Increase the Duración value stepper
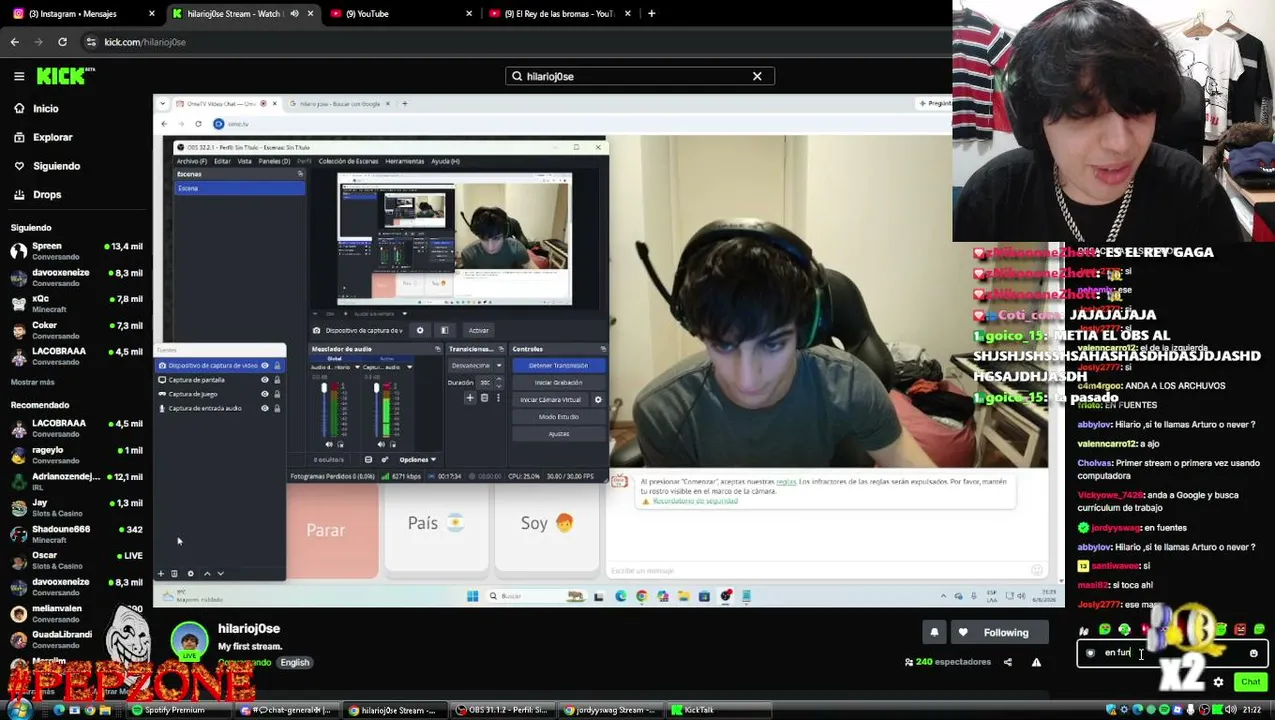1275x720 pixels. pyautogui.click(x=499, y=380)
